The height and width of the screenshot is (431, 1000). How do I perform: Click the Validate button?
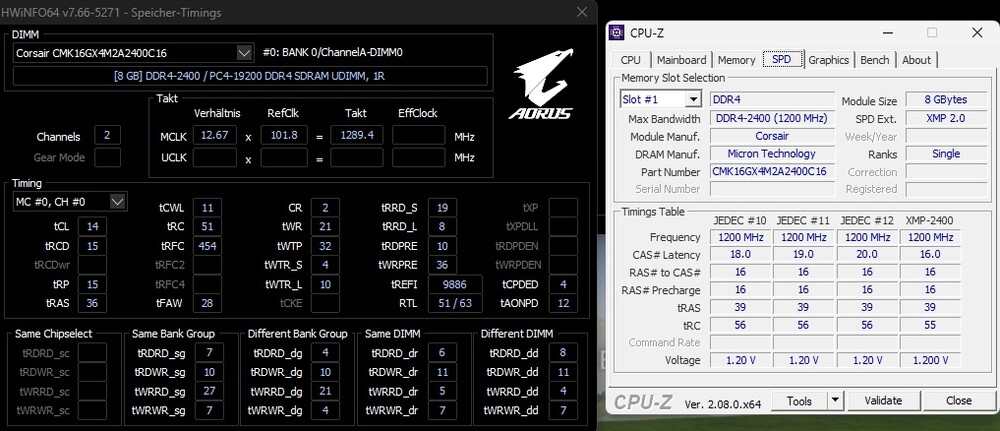point(883,400)
